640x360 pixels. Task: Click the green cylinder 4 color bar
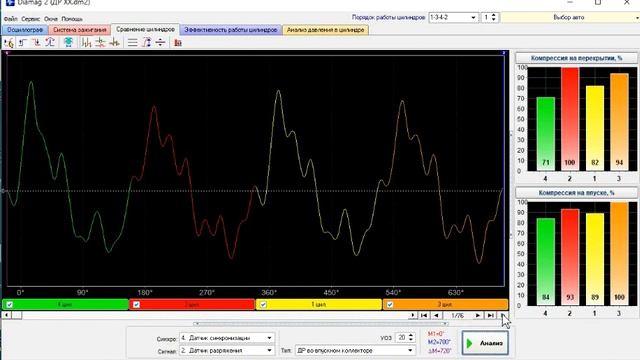point(65,304)
